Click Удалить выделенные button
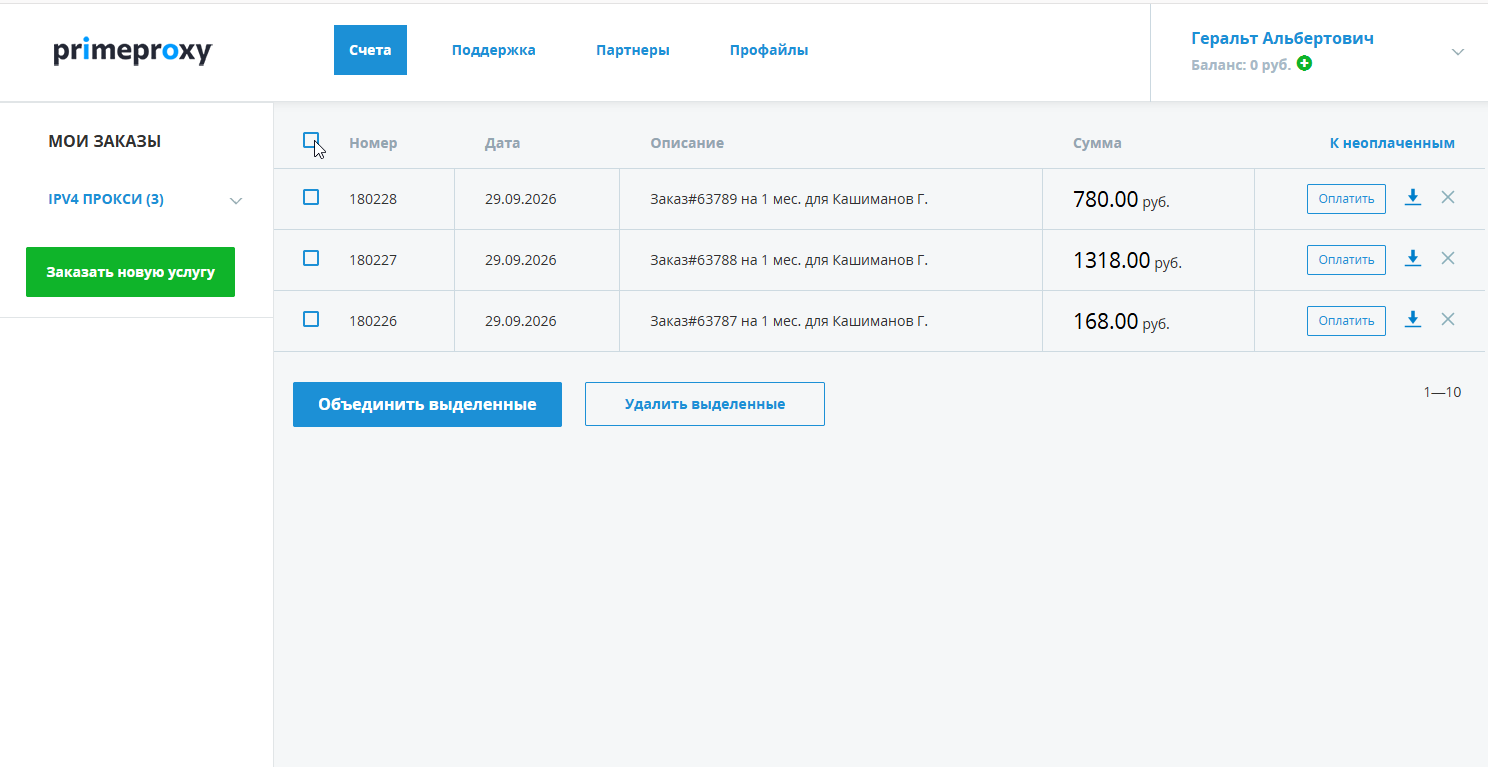Viewport: 1488px width, 767px height. (x=705, y=404)
